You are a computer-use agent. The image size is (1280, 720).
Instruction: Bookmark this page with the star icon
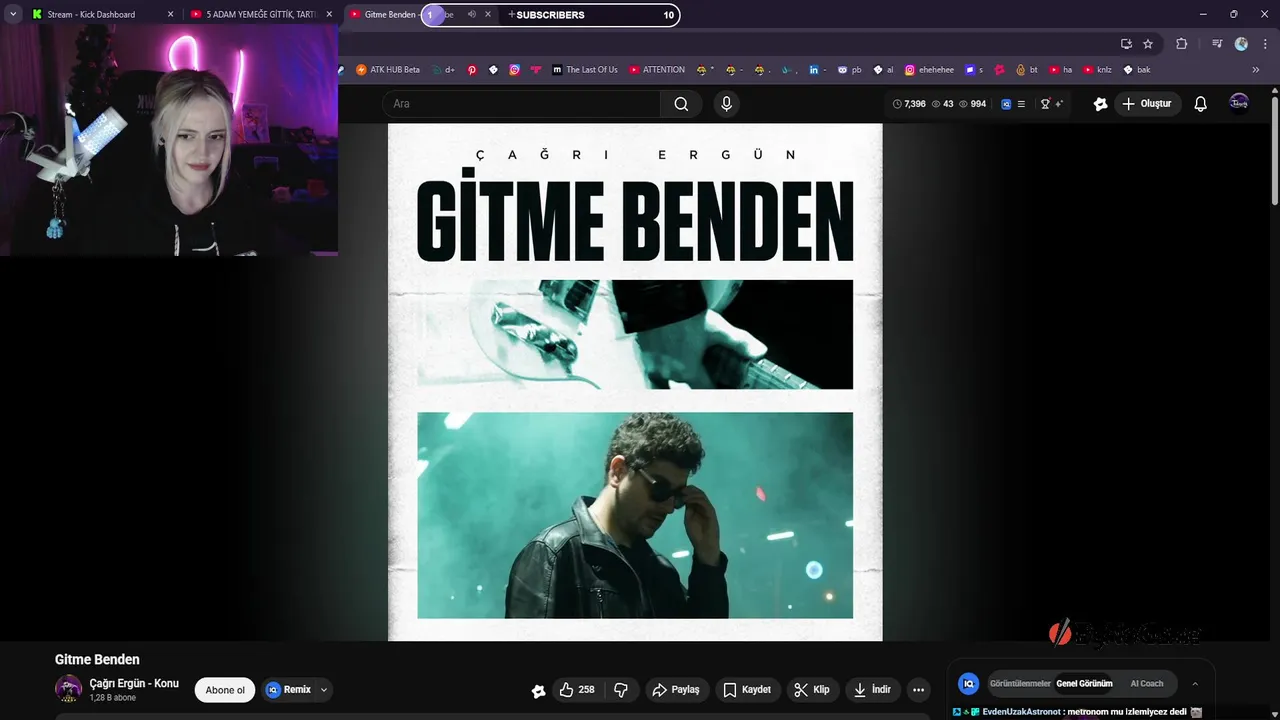[x=1148, y=44]
